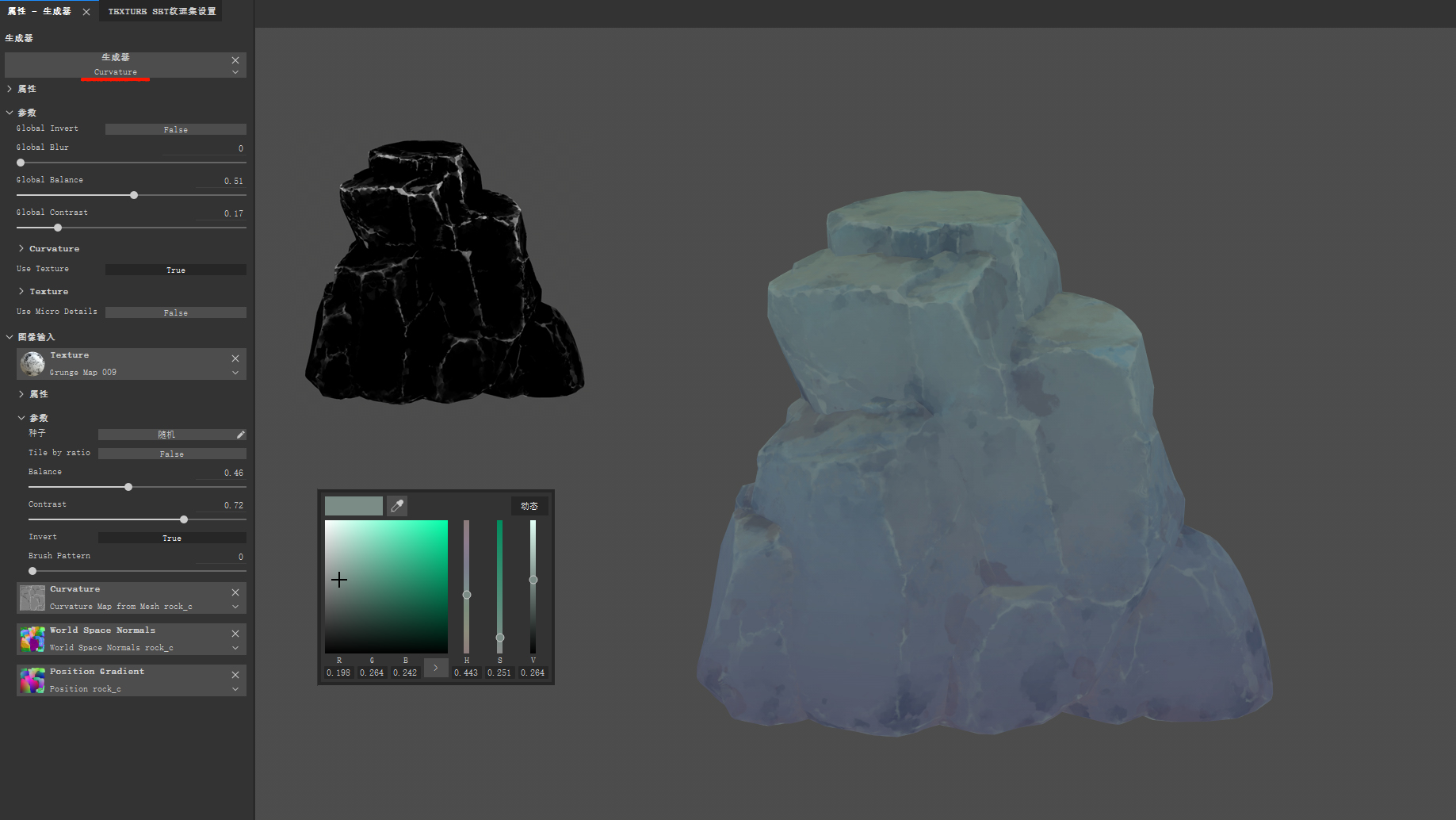1456x820 pixels.
Task: Expand the 属性 section under Texture input
Action: (21, 394)
